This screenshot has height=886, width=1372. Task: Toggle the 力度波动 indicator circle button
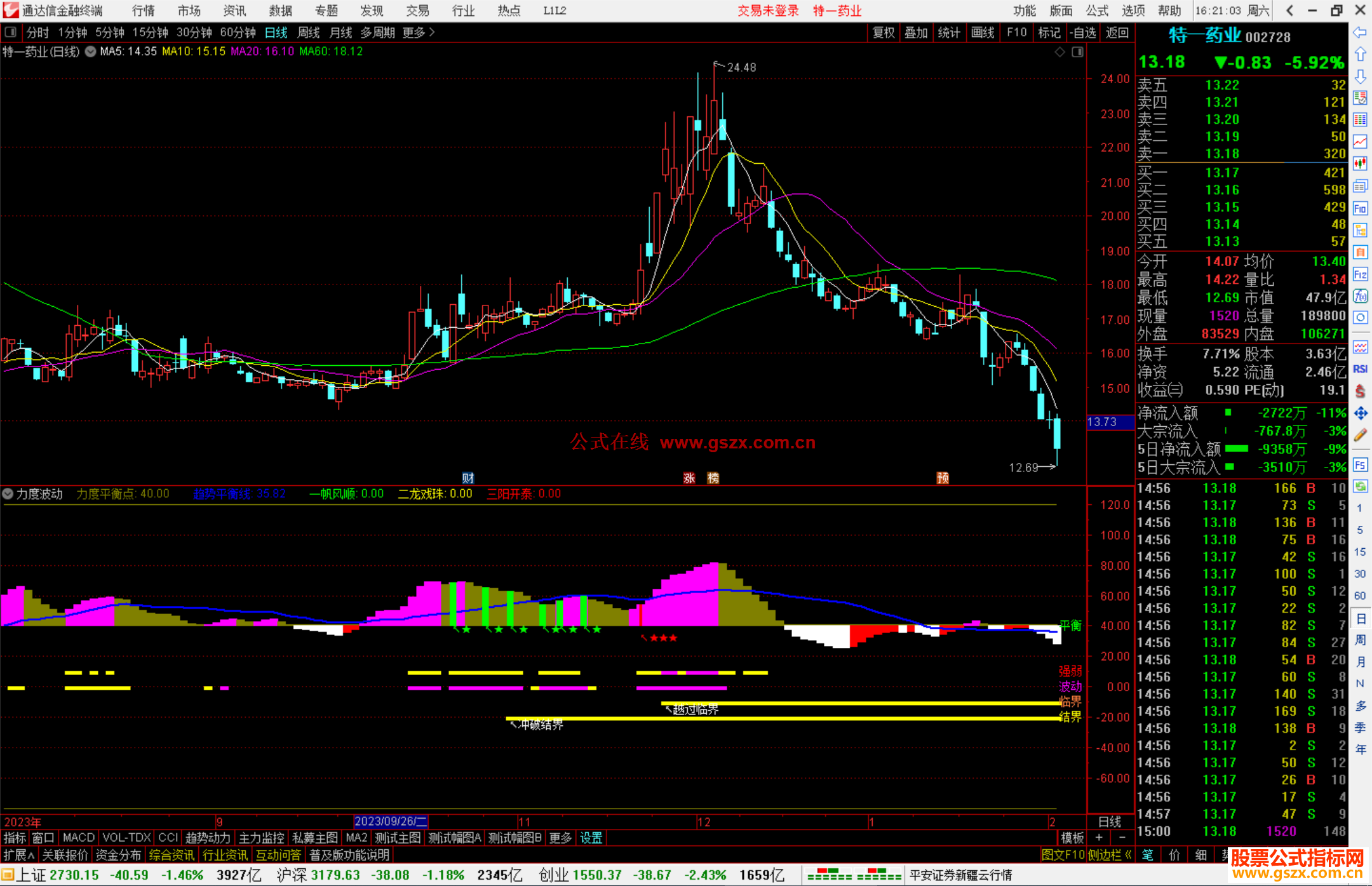coord(8,493)
